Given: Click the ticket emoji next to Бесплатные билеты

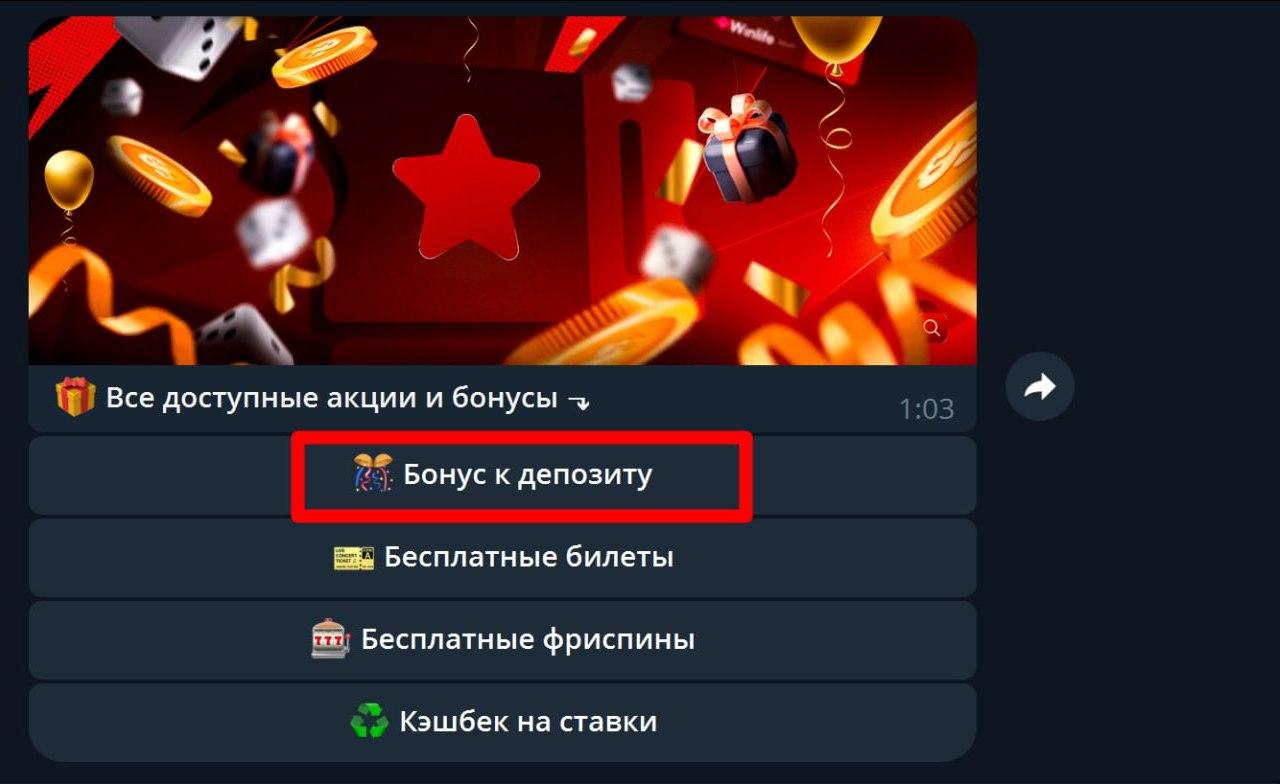Looking at the screenshot, I should tap(353, 557).
